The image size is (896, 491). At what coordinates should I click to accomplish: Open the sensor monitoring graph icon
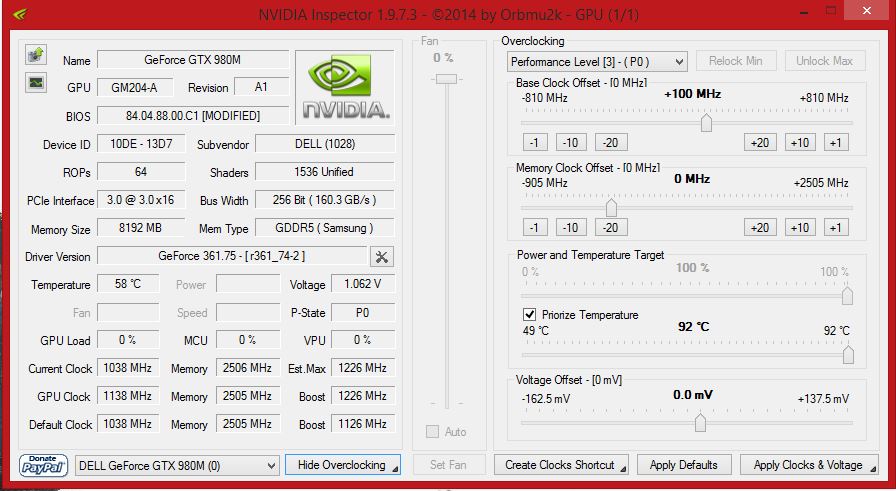click(x=36, y=82)
